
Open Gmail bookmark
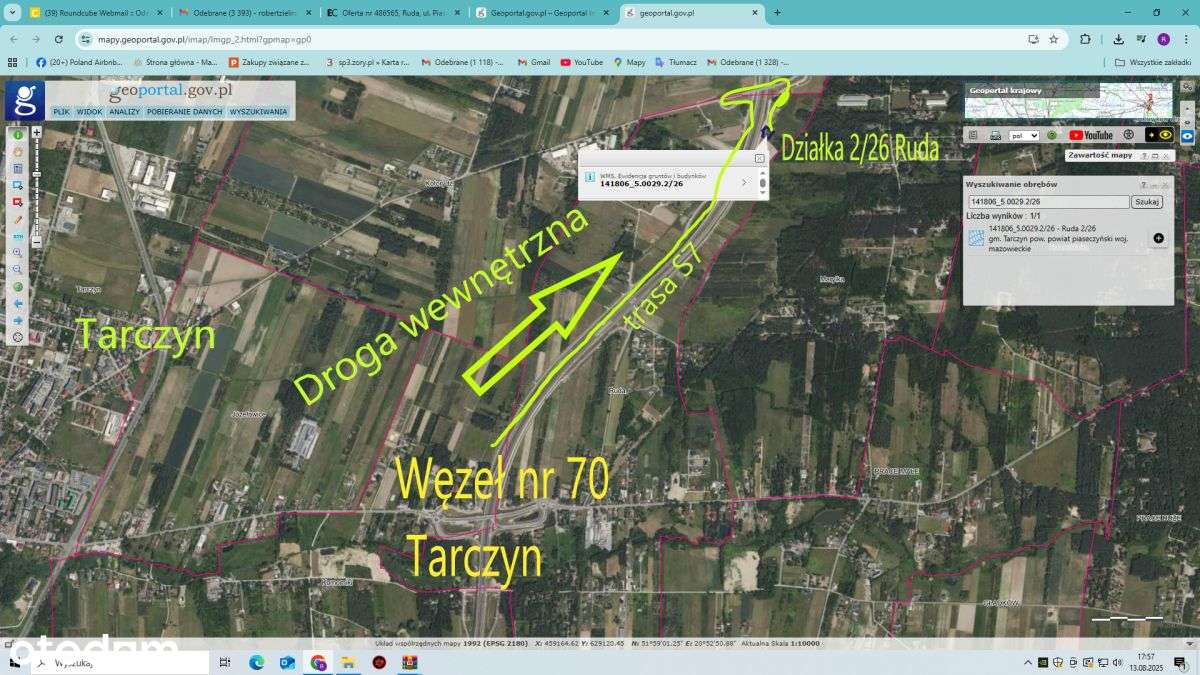click(x=534, y=62)
